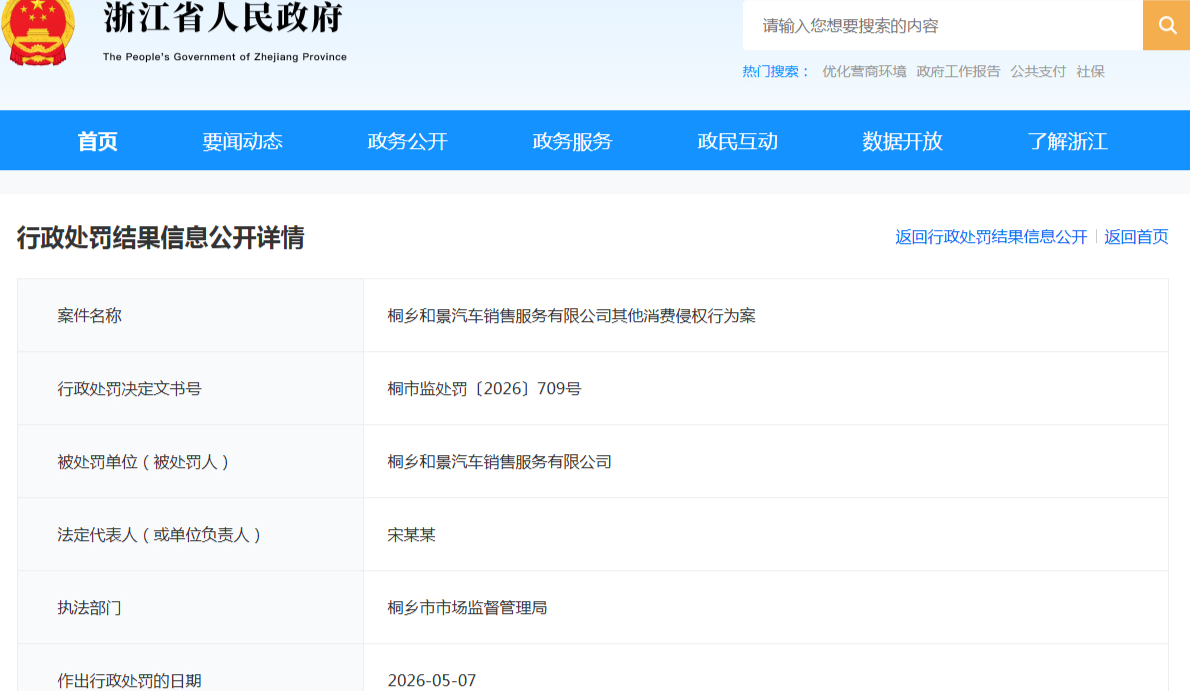Open the 数据开放 navigation tab

pos(902,141)
